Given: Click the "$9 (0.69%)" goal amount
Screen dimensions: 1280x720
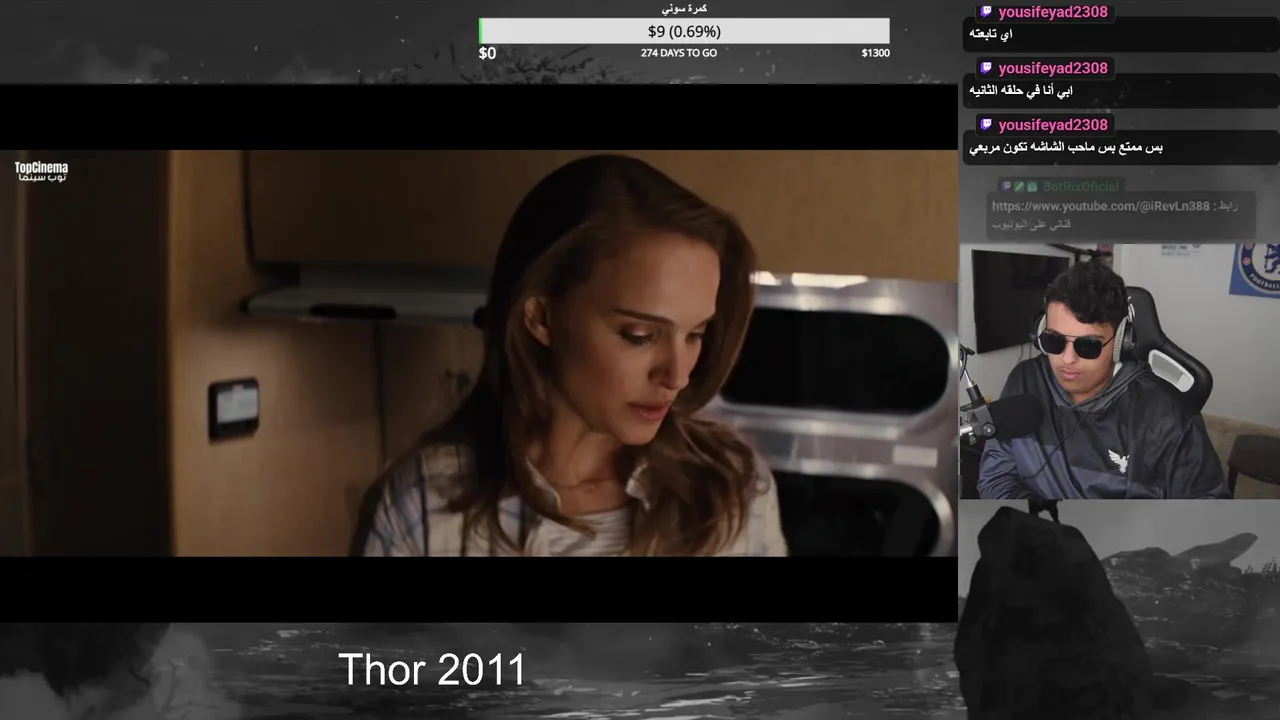Looking at the screenshot, I should point(684,31).
